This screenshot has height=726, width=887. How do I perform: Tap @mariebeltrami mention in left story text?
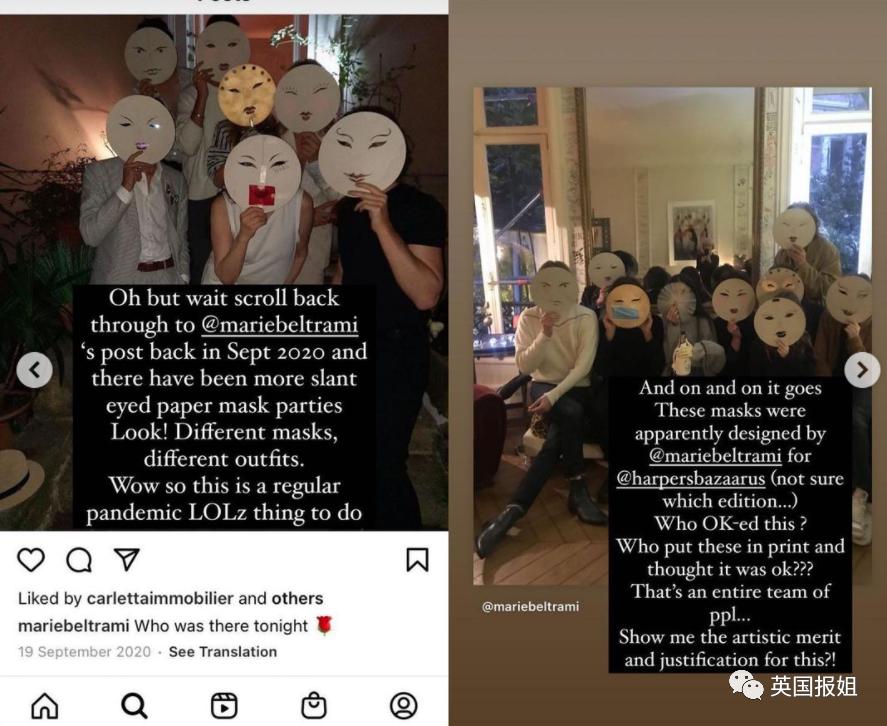[279, 325]
